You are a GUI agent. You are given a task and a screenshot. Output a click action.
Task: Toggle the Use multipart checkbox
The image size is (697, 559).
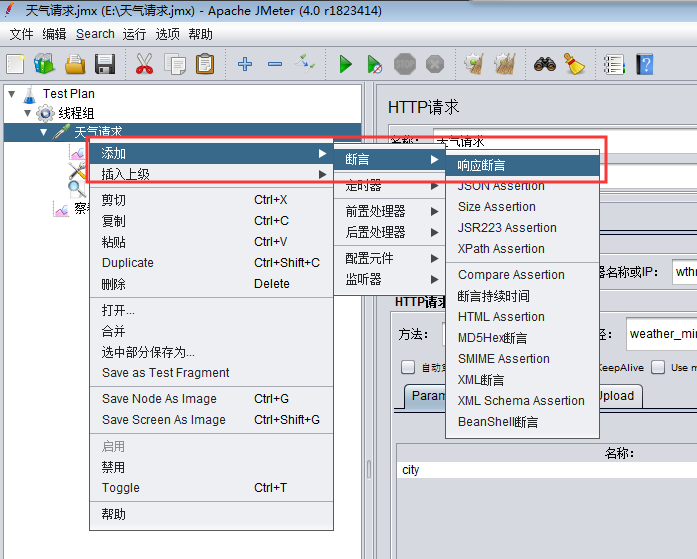pos(658,367)
